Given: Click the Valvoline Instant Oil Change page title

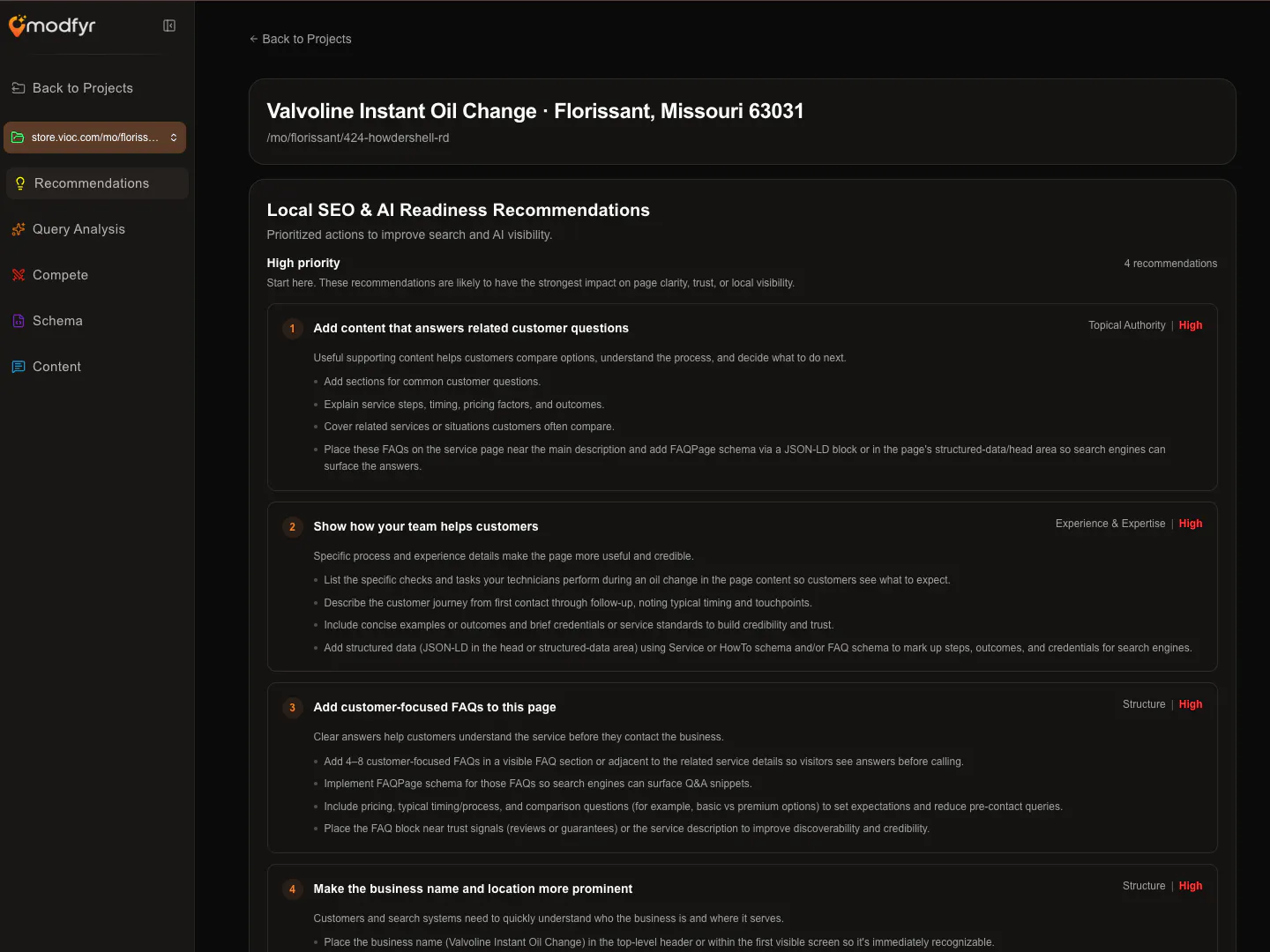Looking at the screenshot, I should coord(535,111).
